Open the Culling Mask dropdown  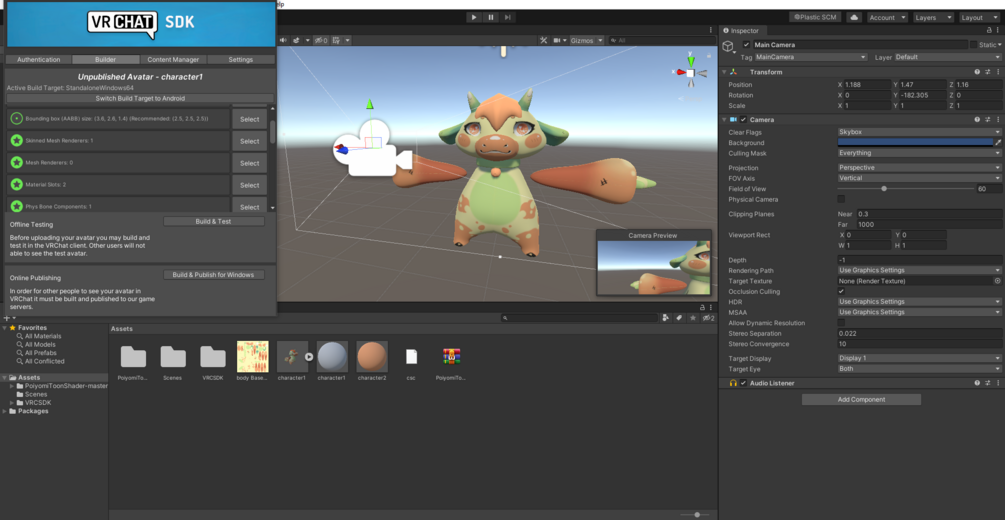919,153
